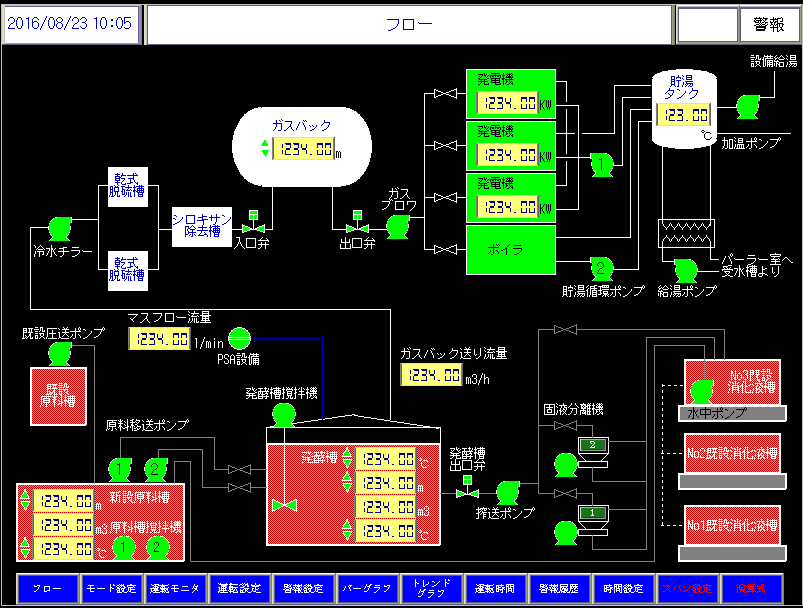Click the pump beside 固液分離機 unit 2
The image size is (803, 608).
coord(566,465)
